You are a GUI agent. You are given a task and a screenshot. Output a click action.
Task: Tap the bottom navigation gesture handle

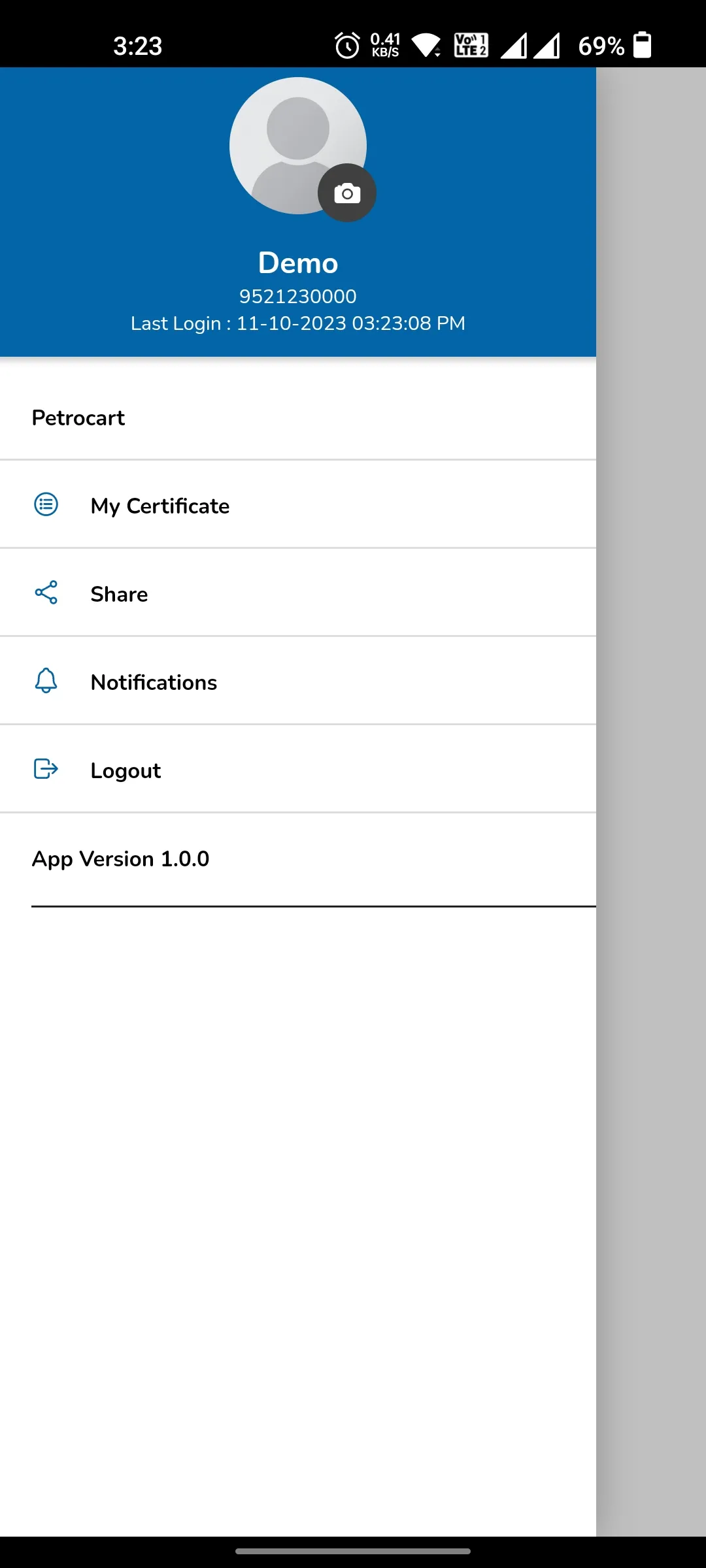pos(353,1551)
